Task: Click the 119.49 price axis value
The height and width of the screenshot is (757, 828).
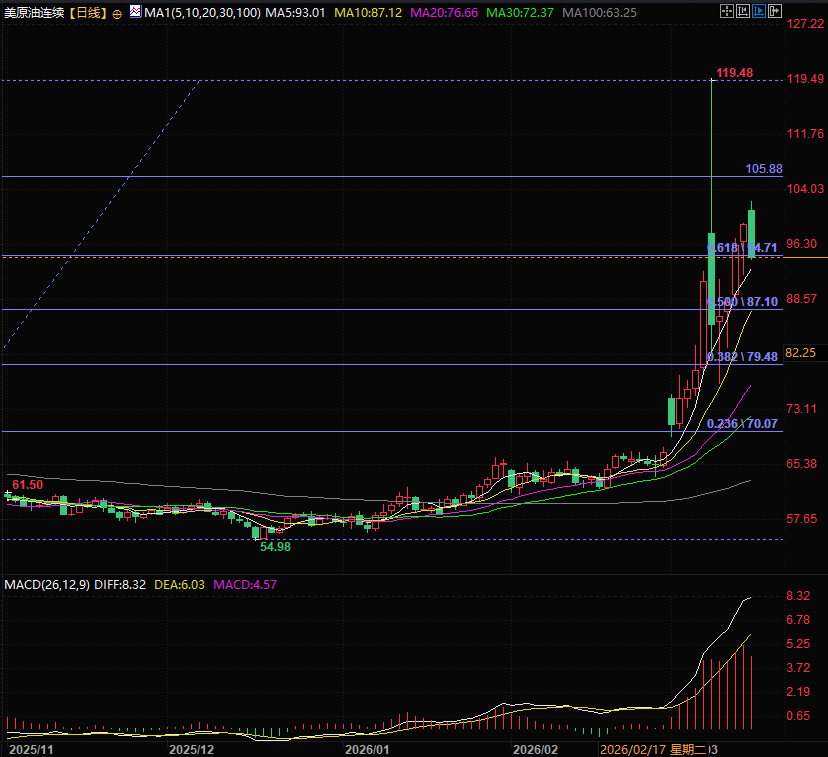Action: (805, 79)
